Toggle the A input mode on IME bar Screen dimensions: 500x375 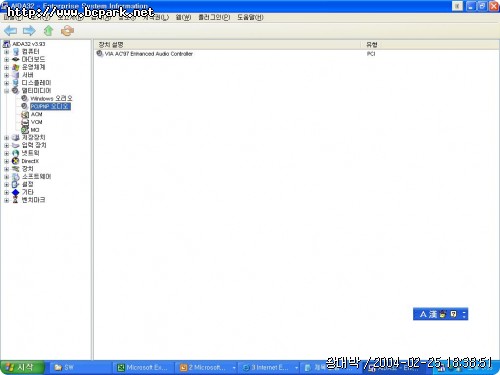(423, 314)
